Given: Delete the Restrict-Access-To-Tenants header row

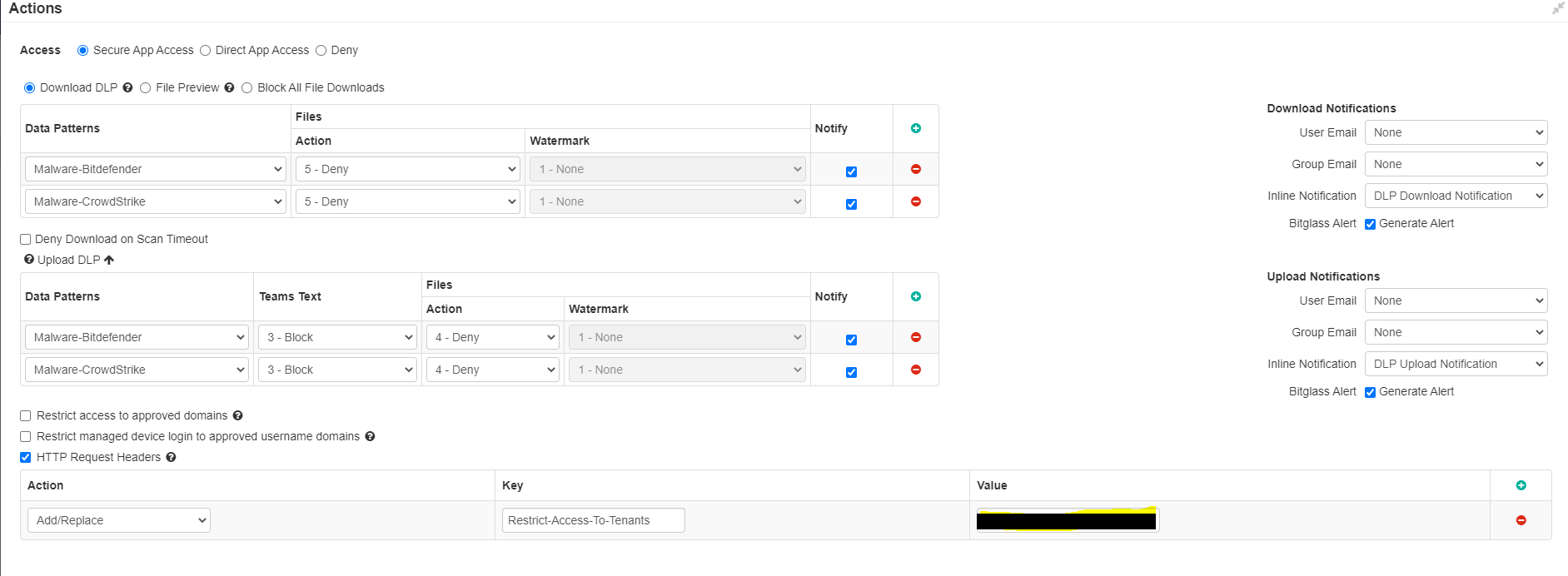Looking at the screenshot, I should point(1521,520).
